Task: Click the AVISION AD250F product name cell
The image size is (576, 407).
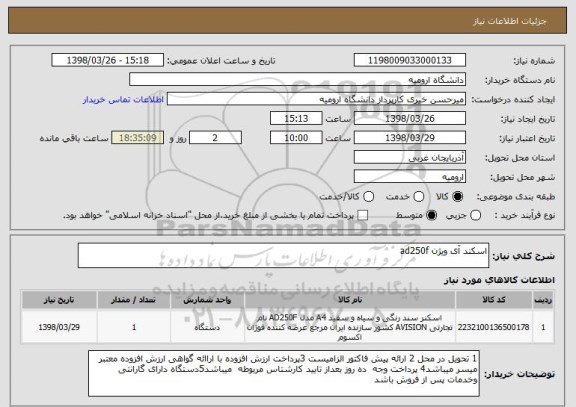Action: click(x=350, y=327)
